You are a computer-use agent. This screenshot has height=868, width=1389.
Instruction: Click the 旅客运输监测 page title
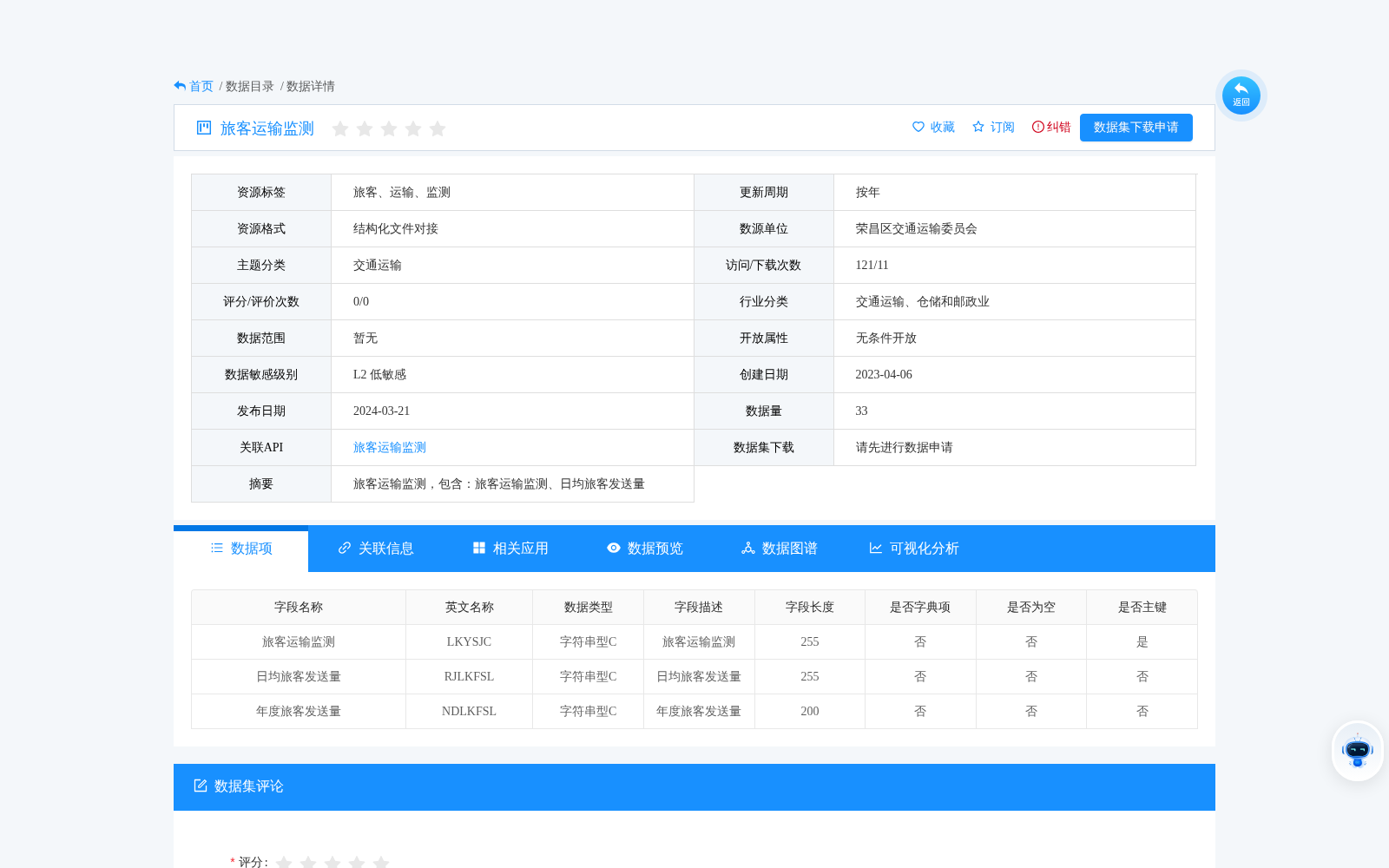pos(267,128)
